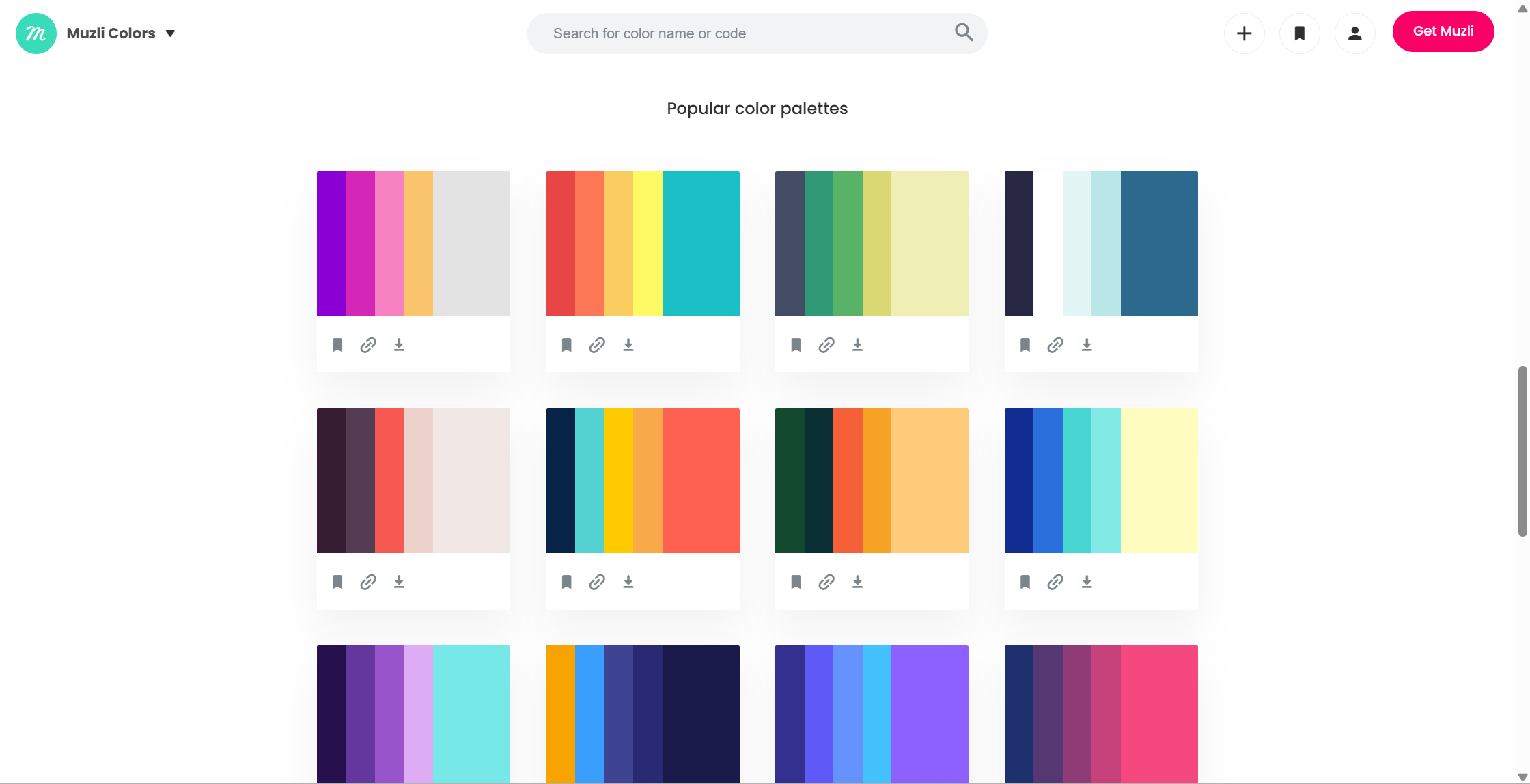1530x784 pixels.
Task: Click the bright violet swatch in first palette
Action: [x=331, y=244]
